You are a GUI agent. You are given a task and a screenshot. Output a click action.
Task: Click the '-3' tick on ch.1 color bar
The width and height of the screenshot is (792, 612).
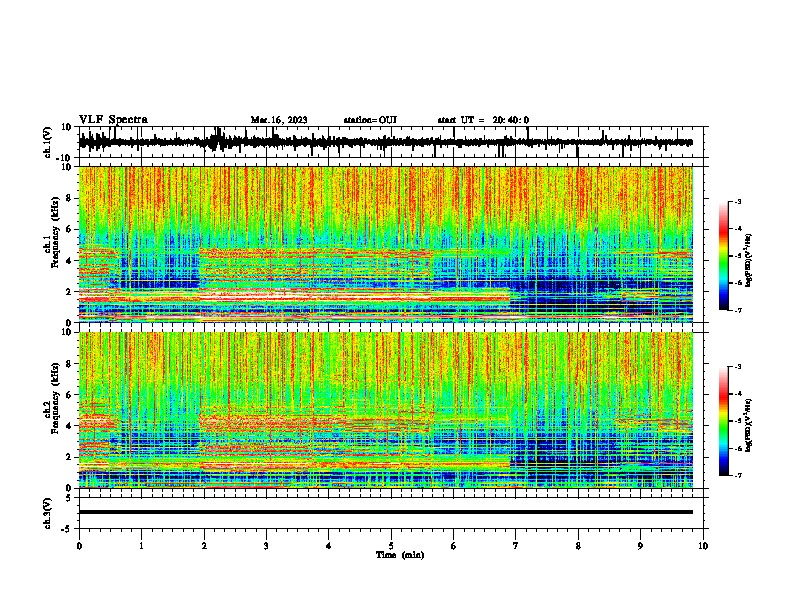(737, 201)
